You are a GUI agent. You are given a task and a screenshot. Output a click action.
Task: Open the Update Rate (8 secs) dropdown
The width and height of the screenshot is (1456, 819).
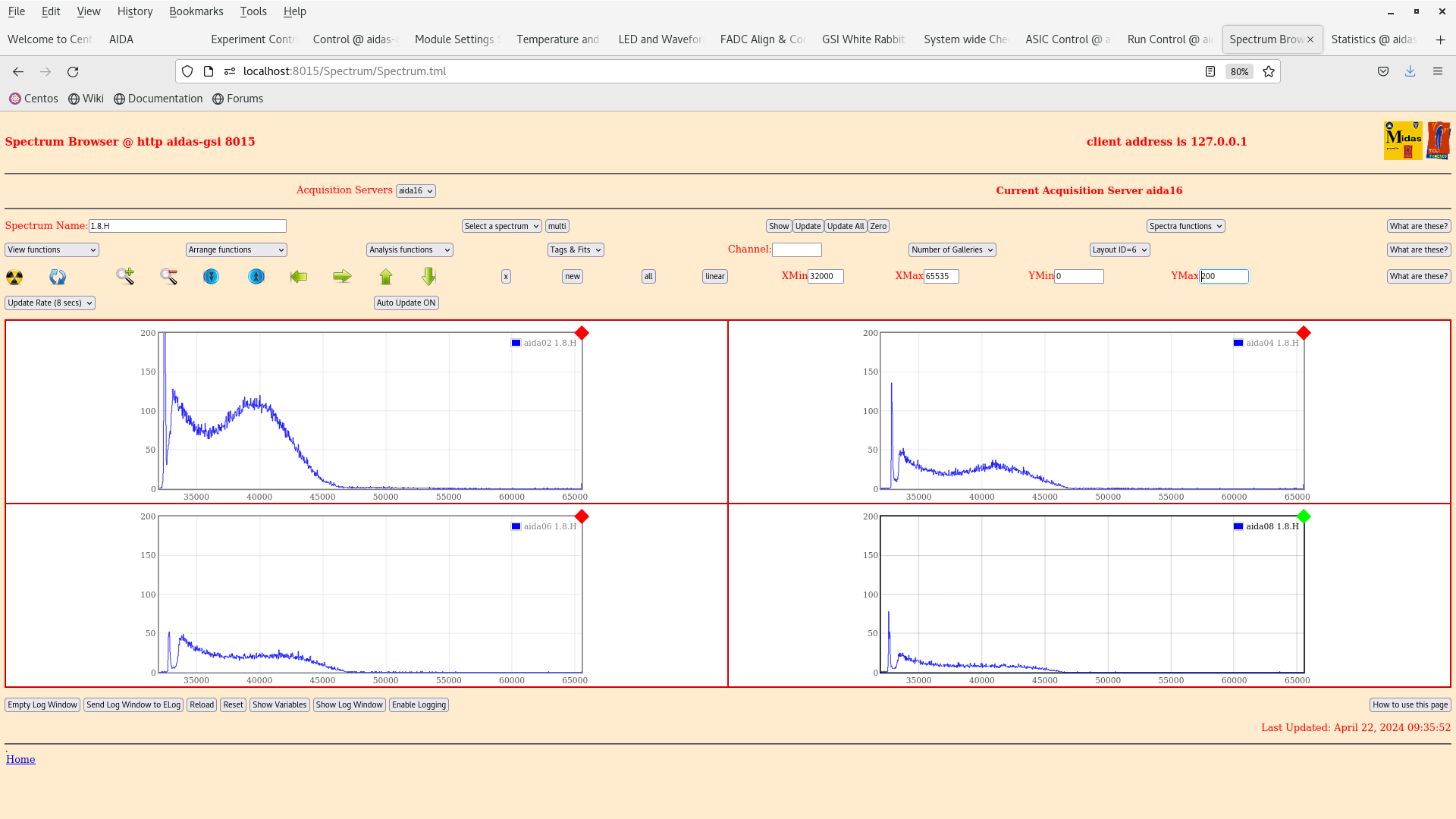pos(50,303)
